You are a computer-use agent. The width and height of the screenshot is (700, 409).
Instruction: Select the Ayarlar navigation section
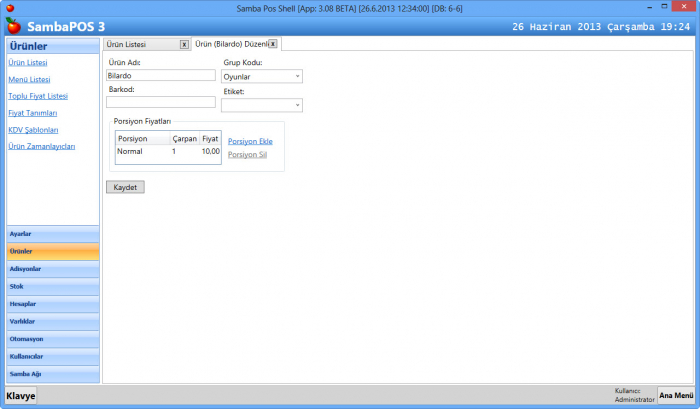(x=52, y=233)
